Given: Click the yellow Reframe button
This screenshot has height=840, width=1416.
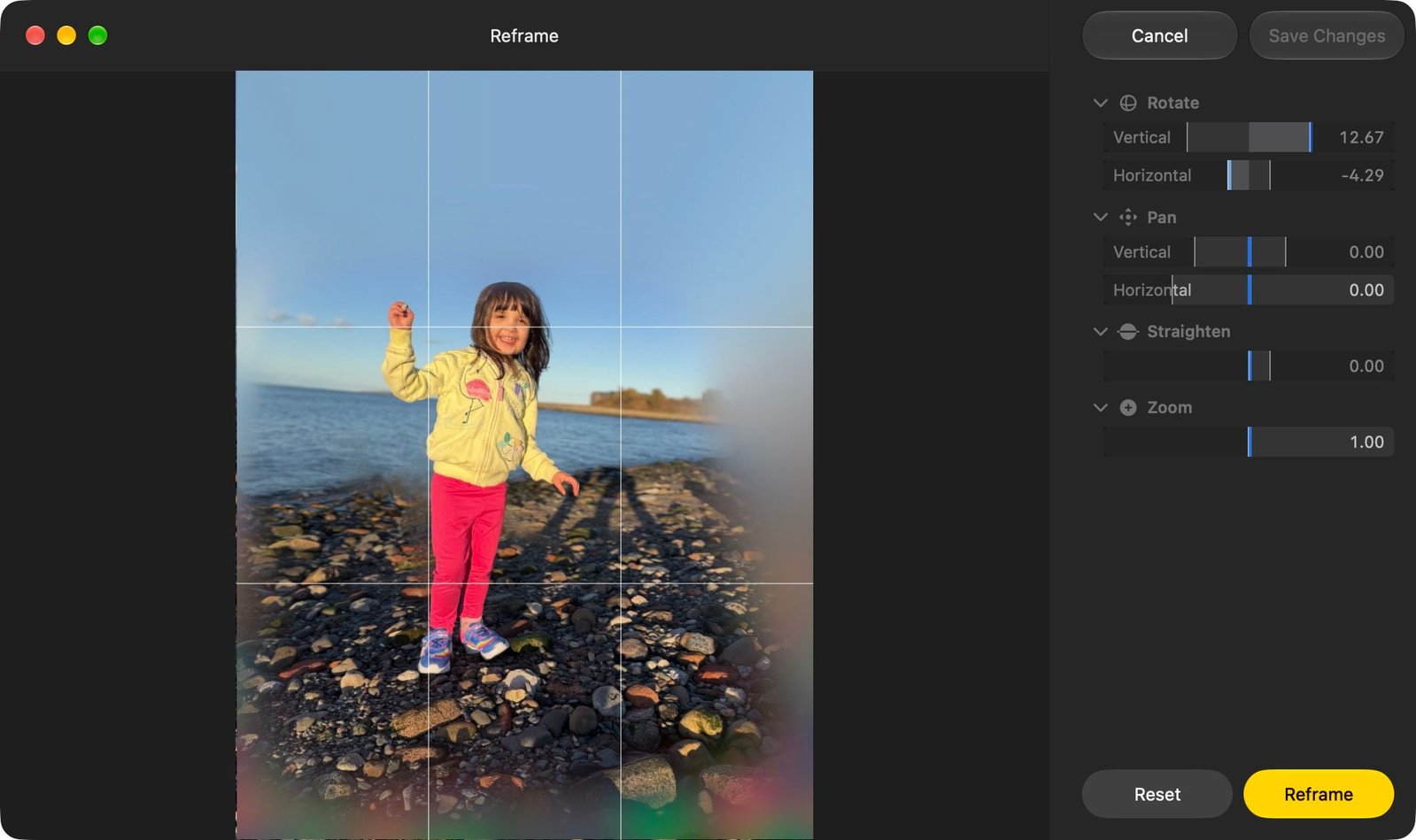Looking at the screenshot, I should (x=1319, y=794).
